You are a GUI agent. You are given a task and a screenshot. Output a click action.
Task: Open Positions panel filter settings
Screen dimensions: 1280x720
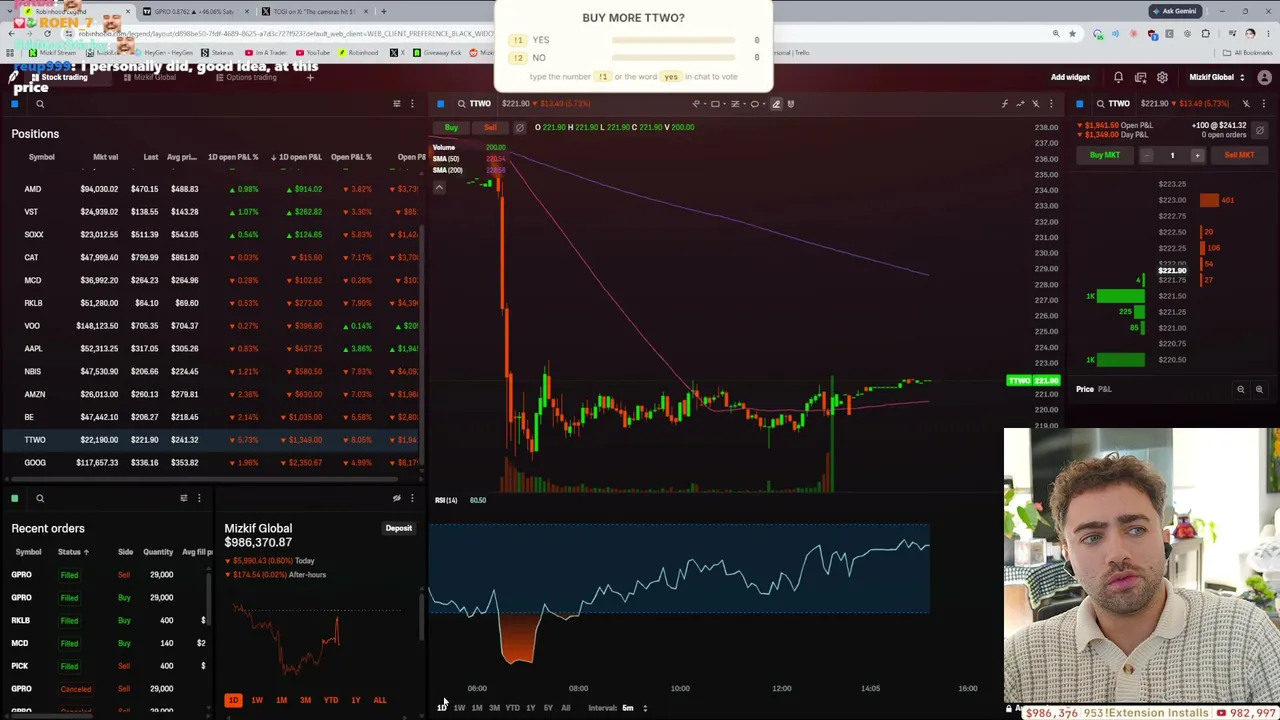[x=397, y=104]
